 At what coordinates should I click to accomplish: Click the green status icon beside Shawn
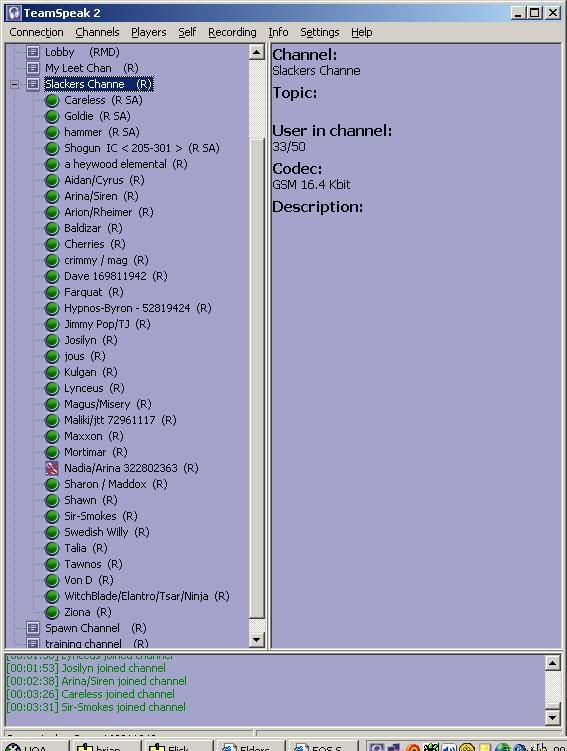52,500
